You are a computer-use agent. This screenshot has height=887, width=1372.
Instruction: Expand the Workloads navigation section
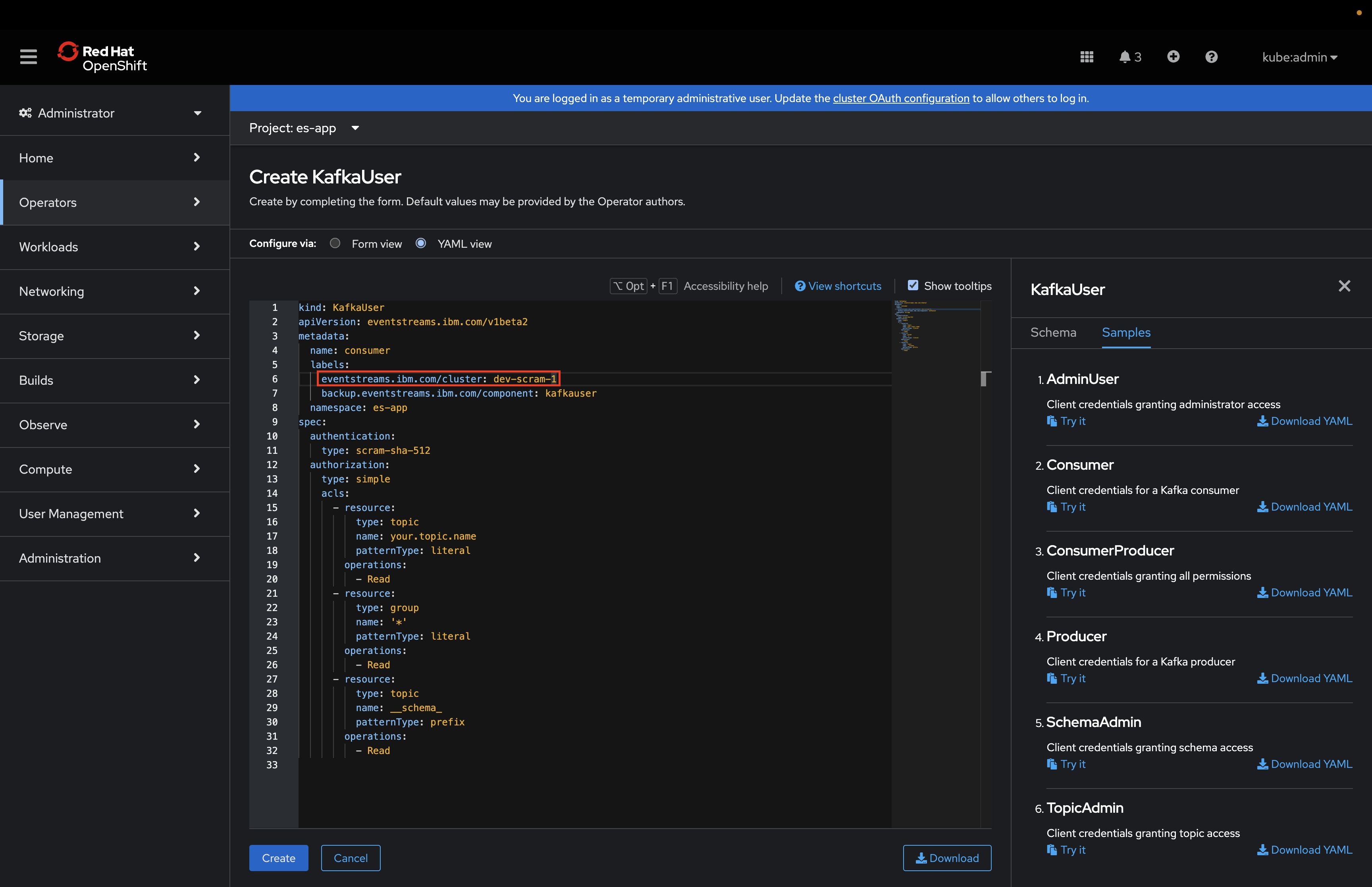coord(110,247)
